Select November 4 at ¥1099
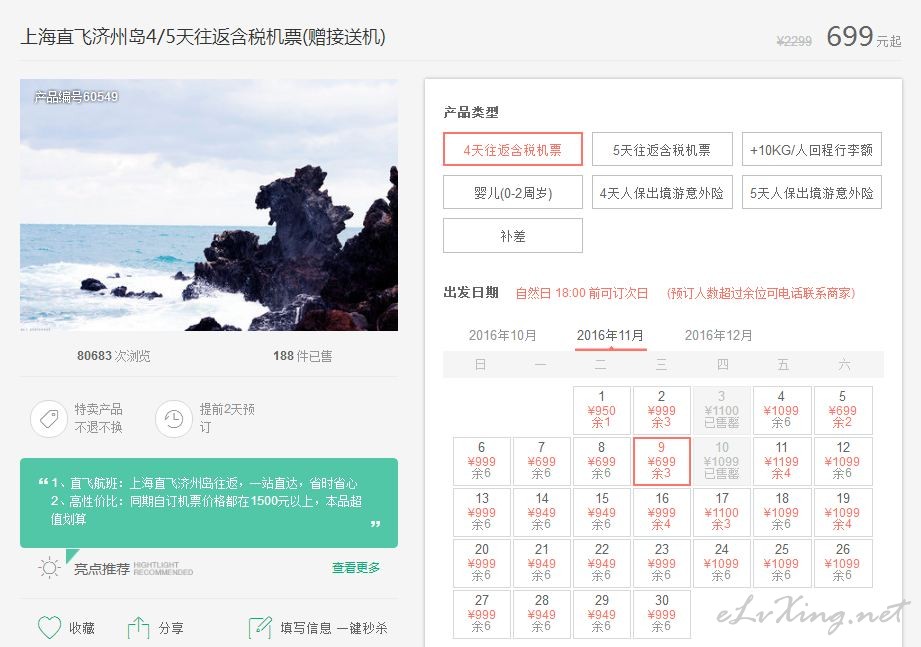The height and width of the screenshot is (647, 921). (782, 410)
